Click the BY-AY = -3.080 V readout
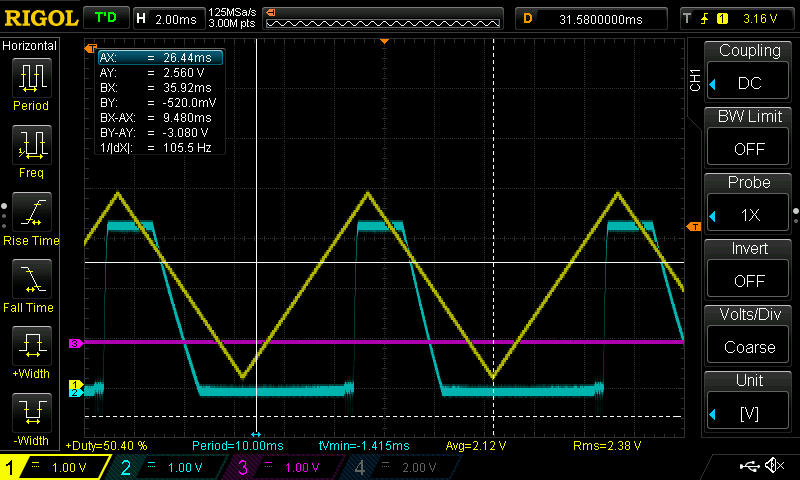This screenshot has height=480, width=800. (x=154, y=133)
